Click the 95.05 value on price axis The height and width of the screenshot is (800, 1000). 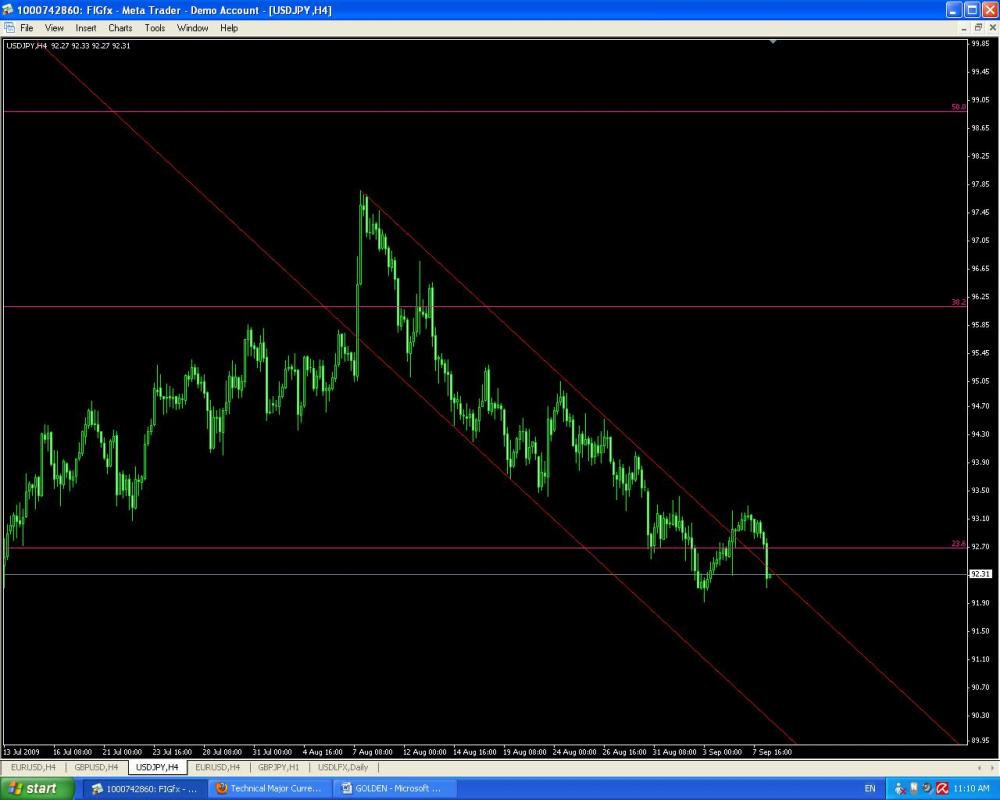[x=980, y=381]
